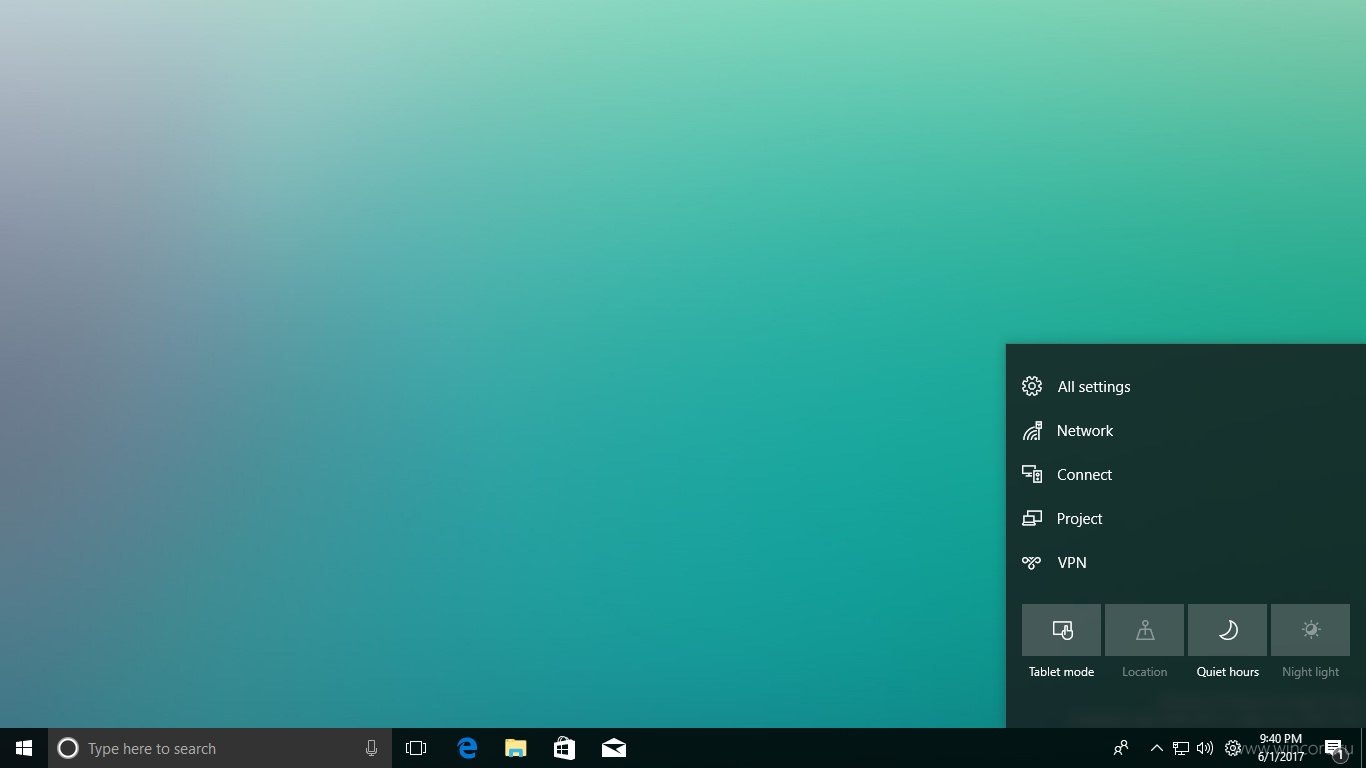Open File Explorer from the taskbar
The image size is (1366, 768).
point(515,748)
